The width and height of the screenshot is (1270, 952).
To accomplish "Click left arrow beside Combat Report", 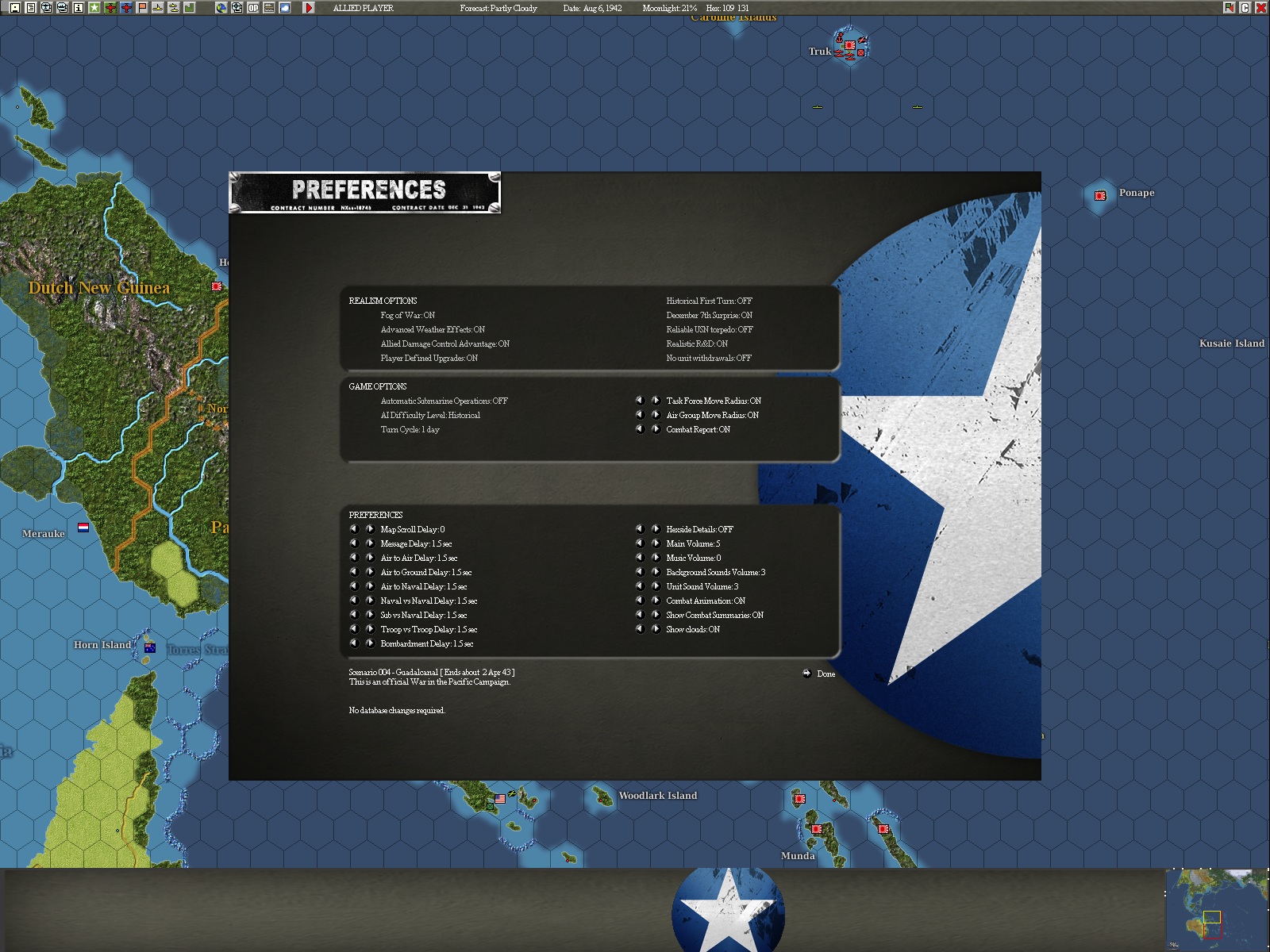I will click(640, 429).
